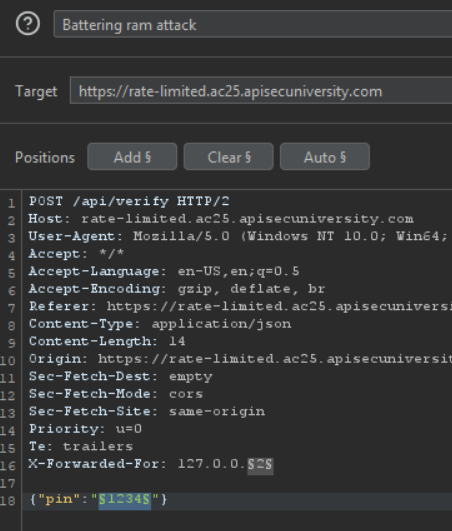Click the Content-Type application/json line
The height and width of the screenshot is (531, 452).
tap(160, 324)
